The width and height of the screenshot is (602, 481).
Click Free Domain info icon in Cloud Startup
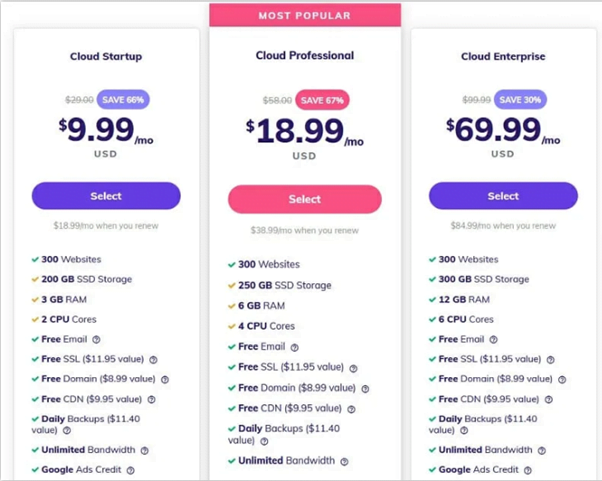(x=165, y=380)
